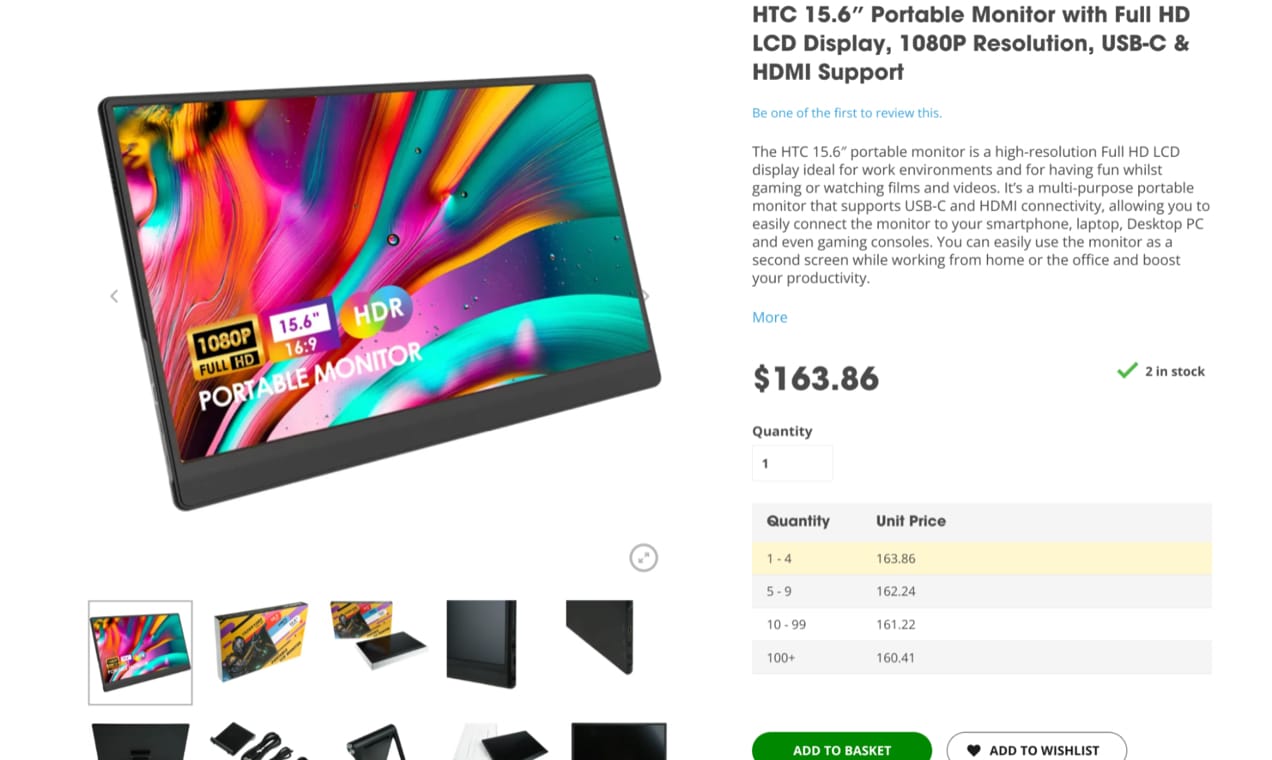Click Add to Basket button
The width and height of the screenshot is (1272, 760).
click(842, 749)
